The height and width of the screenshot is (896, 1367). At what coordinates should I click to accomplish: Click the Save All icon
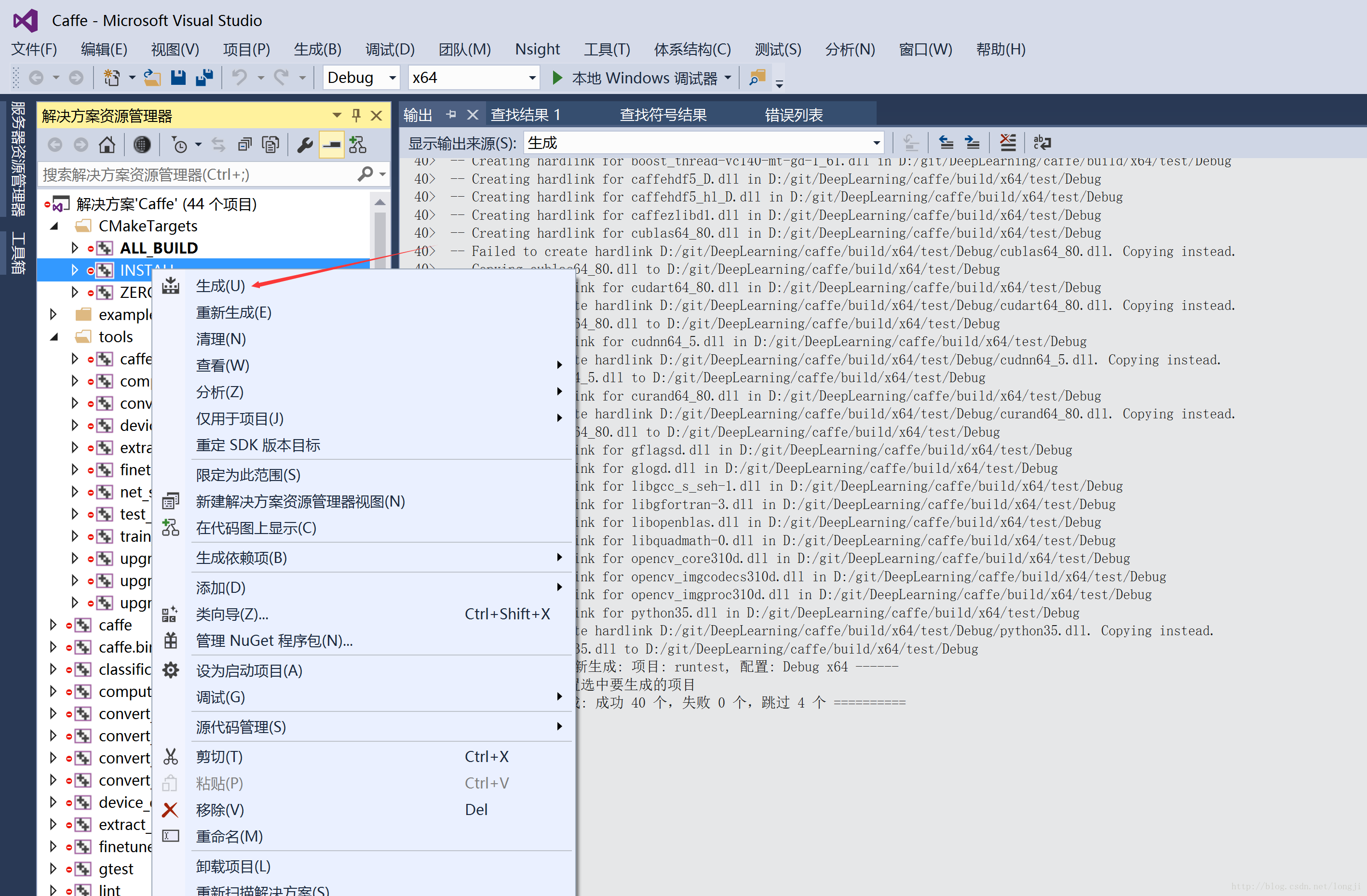(x=204, y=78)
